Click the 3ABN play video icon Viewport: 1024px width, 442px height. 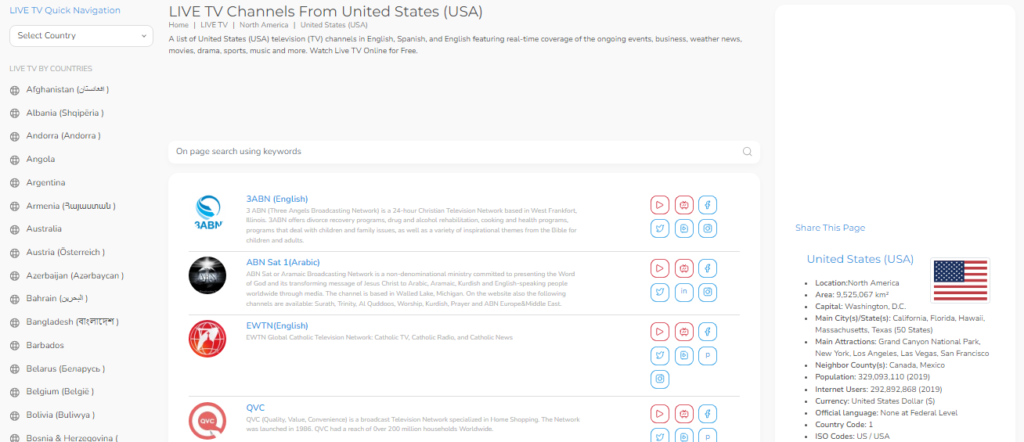click(x=660, y=205)
